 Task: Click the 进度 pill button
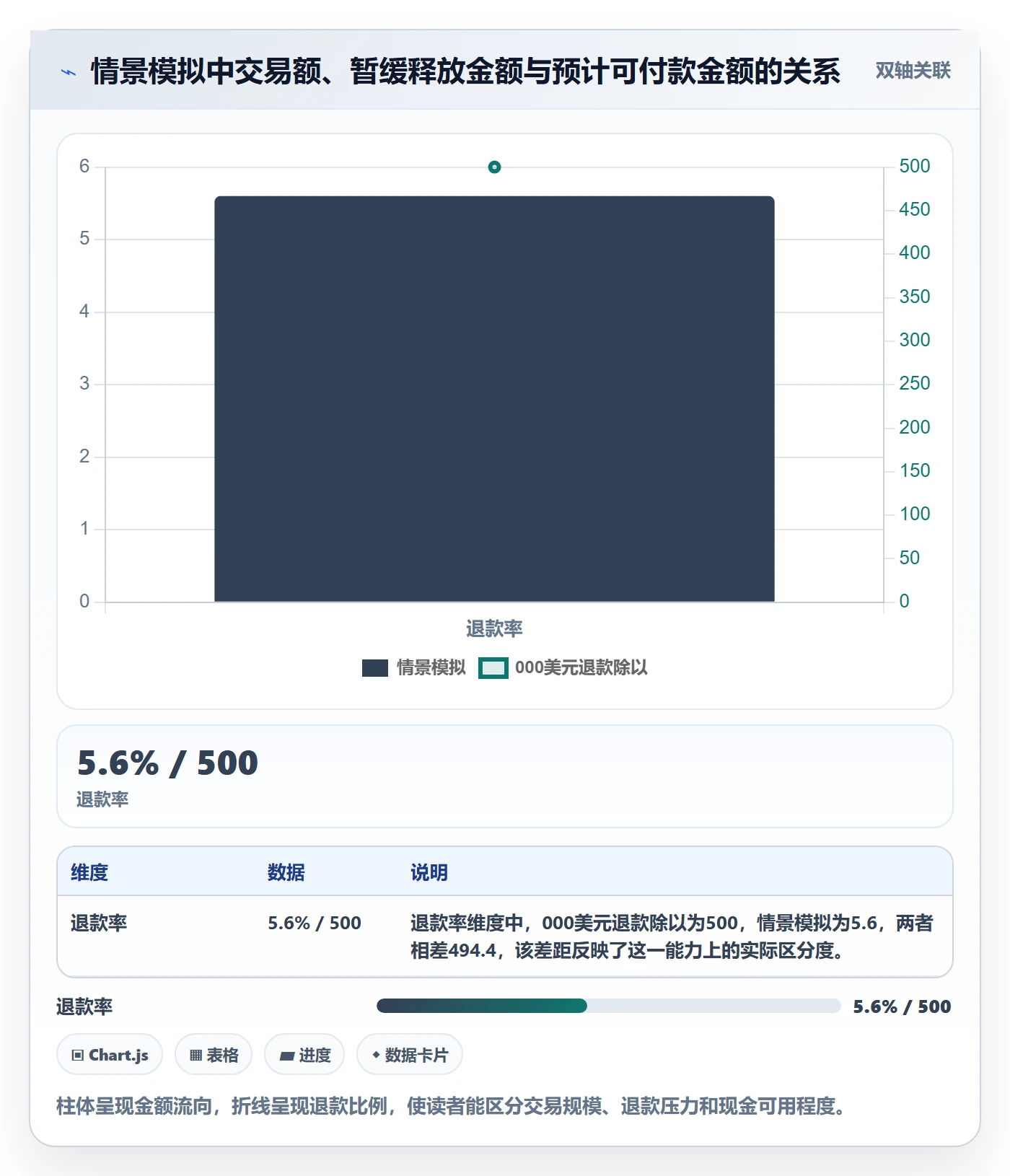[x=304, y=1055]
